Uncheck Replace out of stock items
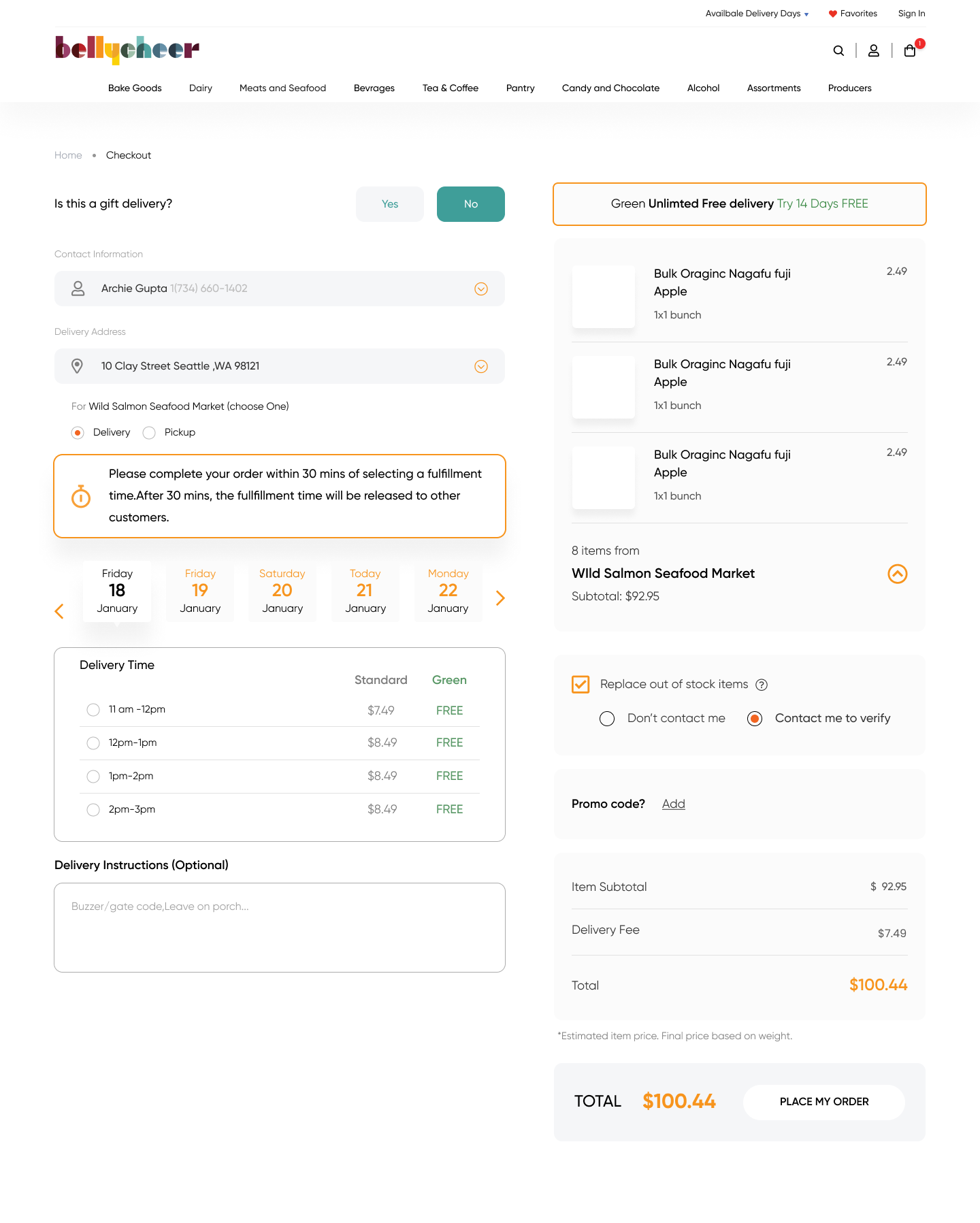Image resolution: width=980 pixels, height=1223 pixels. click(581, 685)
